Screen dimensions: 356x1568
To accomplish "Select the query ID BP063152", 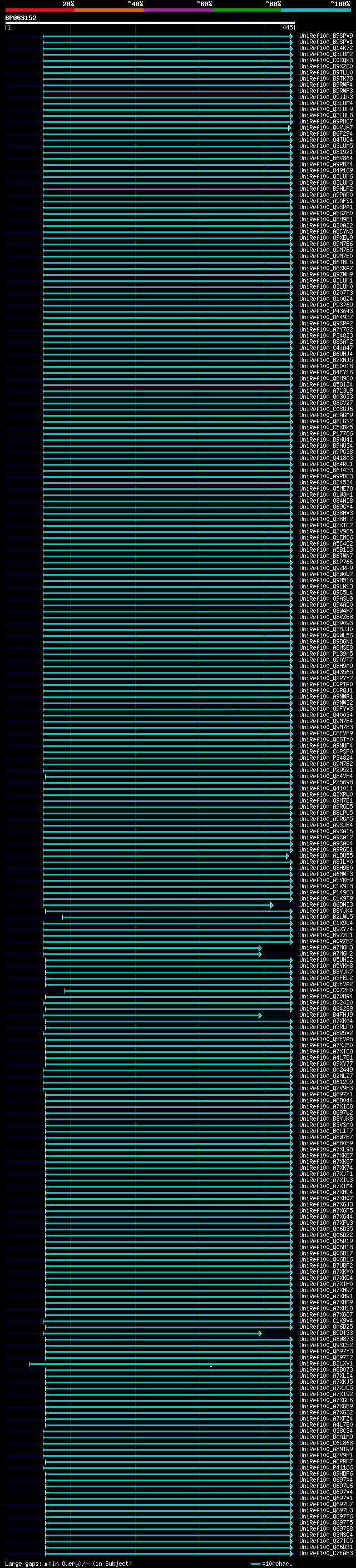I will (21, 18).
